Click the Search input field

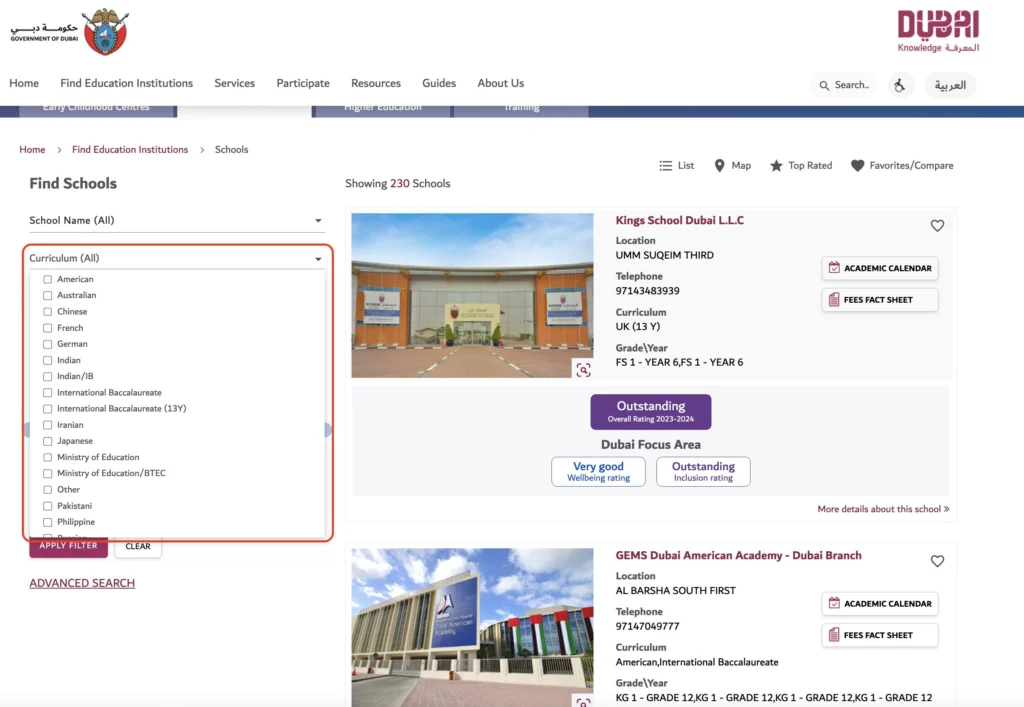[844, 86]
